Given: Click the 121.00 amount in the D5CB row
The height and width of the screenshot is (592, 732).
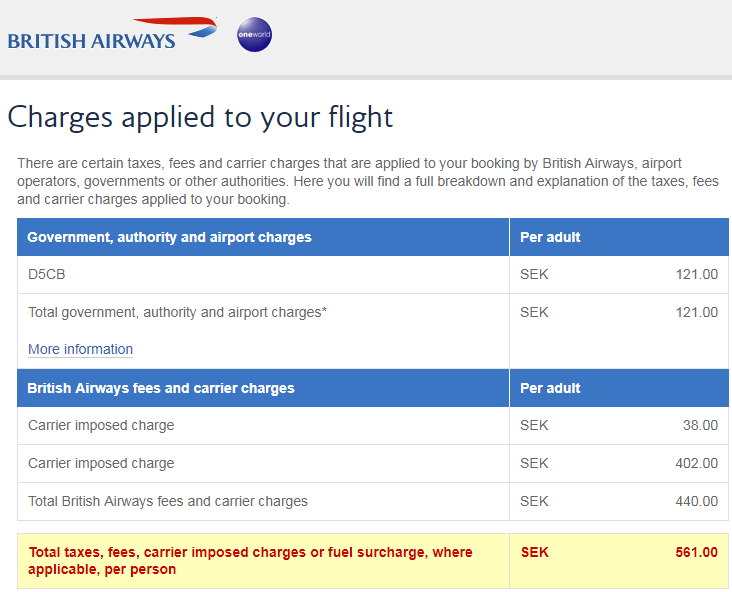Looking at the screenshot, I should click(x=696, y=274).
